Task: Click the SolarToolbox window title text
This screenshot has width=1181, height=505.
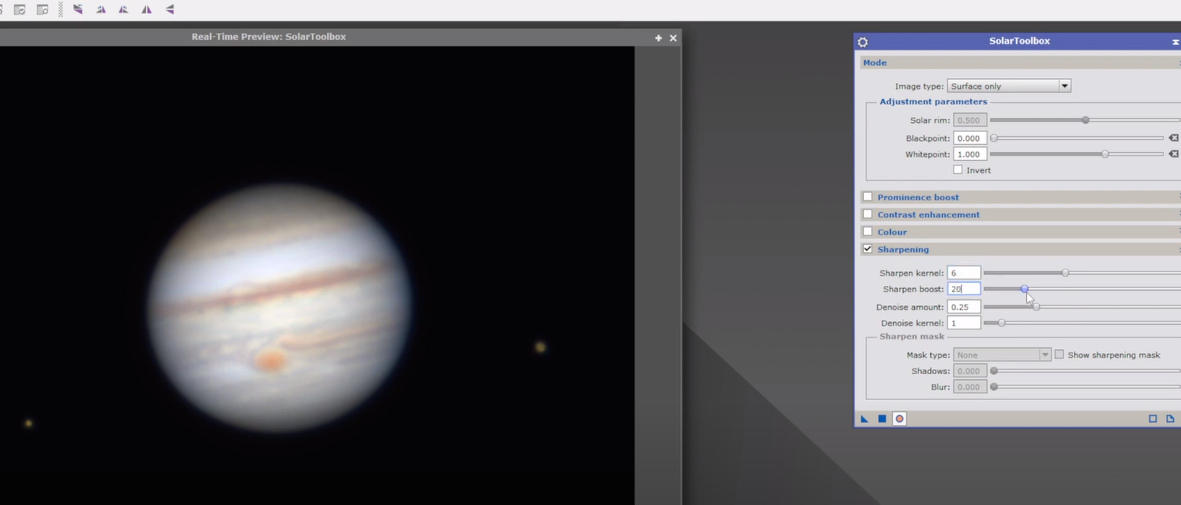Action: coord(1019,41)
